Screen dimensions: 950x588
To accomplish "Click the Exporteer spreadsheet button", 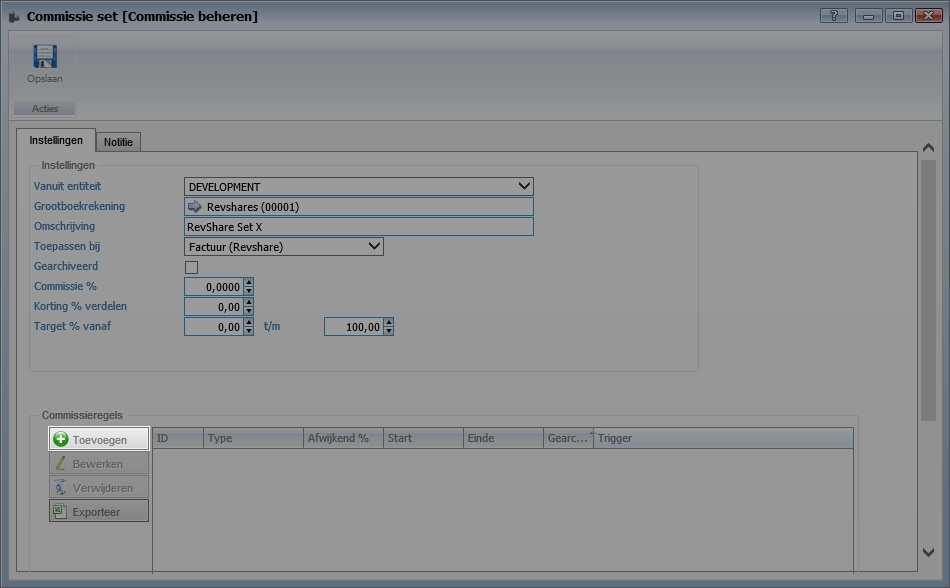I will [x=99, y=511].
